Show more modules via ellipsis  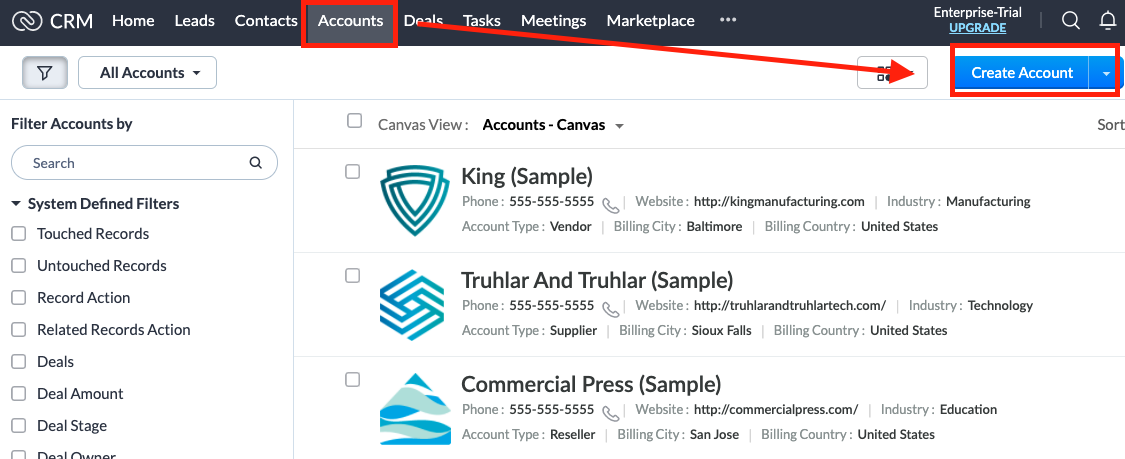tap(728, 21)
